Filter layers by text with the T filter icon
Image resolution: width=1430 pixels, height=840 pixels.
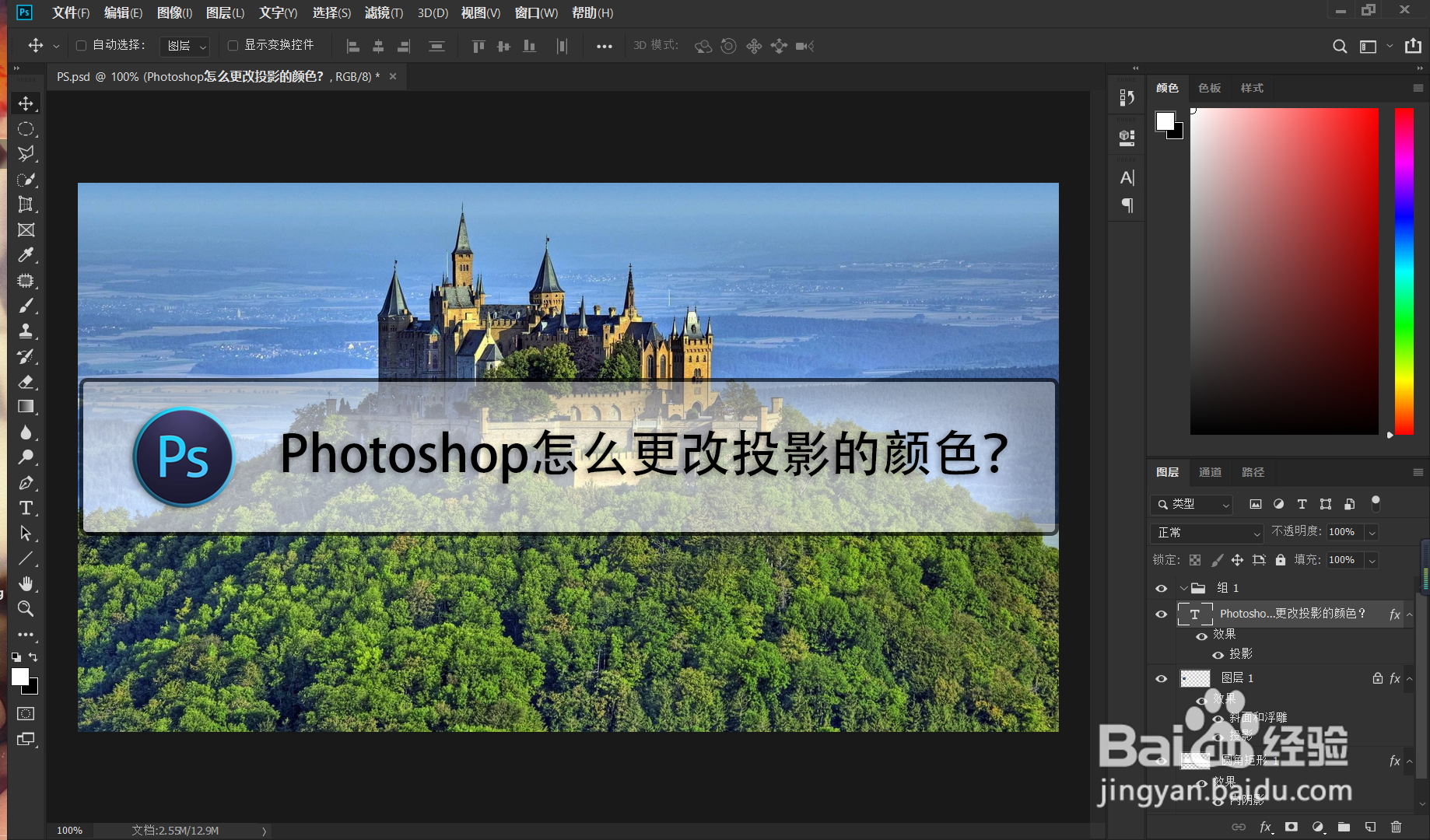[1302, 505]
